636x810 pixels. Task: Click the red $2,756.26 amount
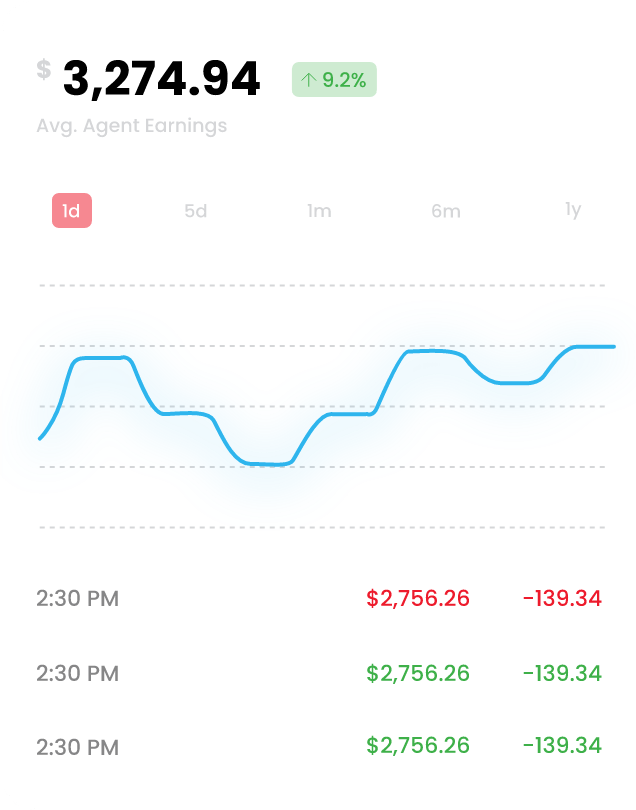418,599
